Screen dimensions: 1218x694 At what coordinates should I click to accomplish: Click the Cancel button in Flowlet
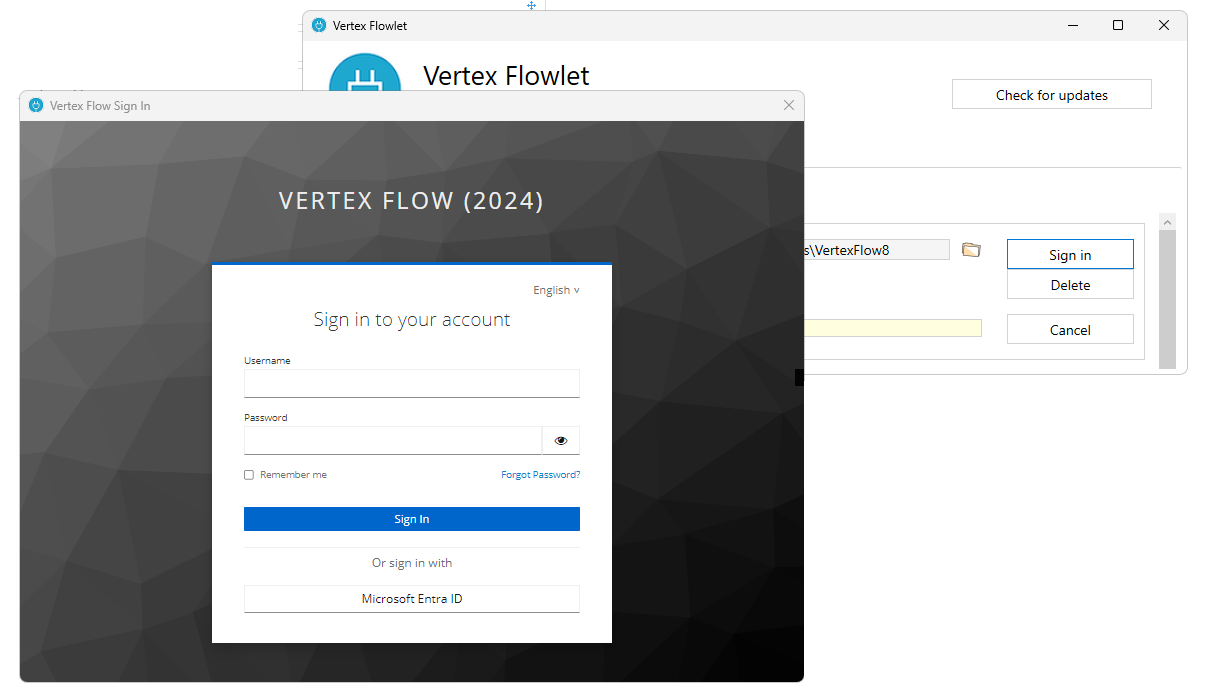coord(1070,330)
